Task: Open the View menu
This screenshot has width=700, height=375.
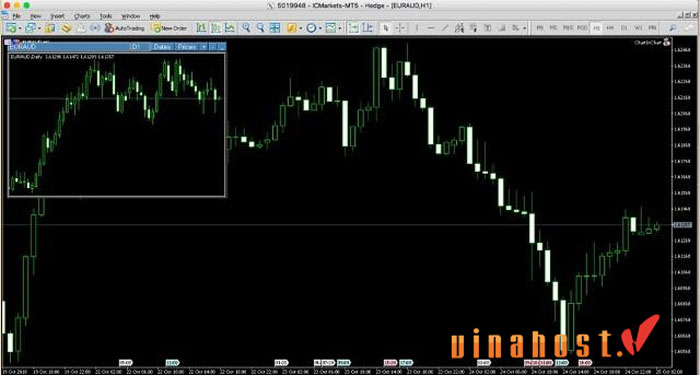Action: (36, 16)
